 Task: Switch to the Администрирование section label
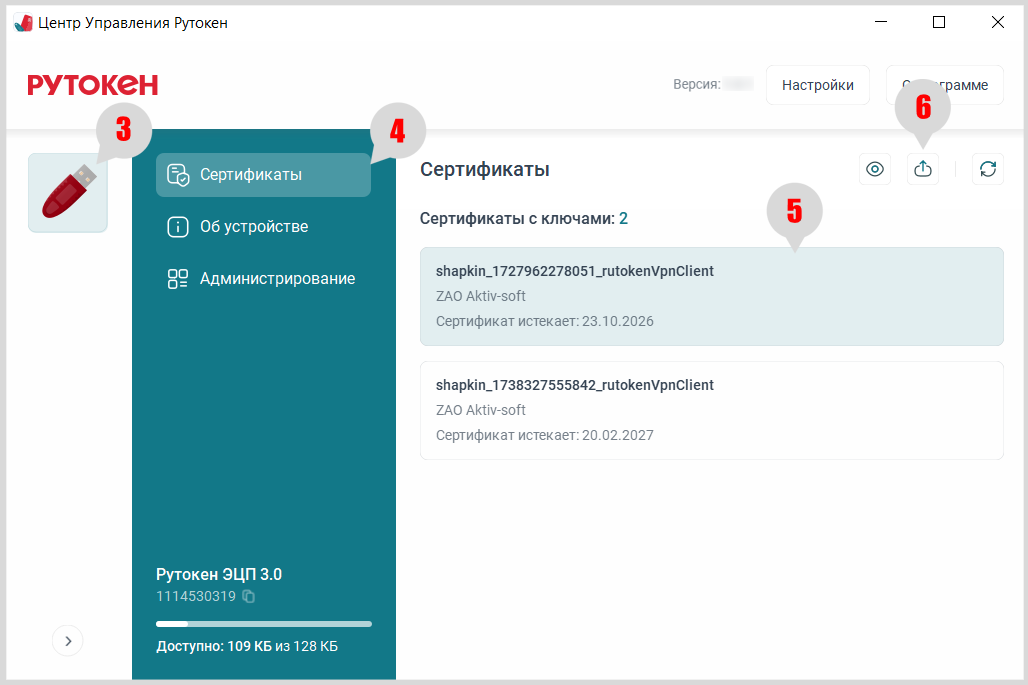(x=277, y=279)
